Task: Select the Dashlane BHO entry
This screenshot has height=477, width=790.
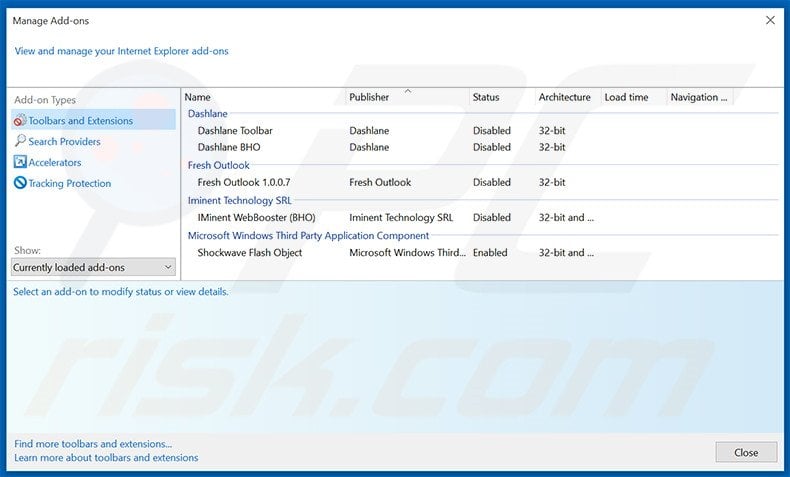Action: (x=229, y=147)
